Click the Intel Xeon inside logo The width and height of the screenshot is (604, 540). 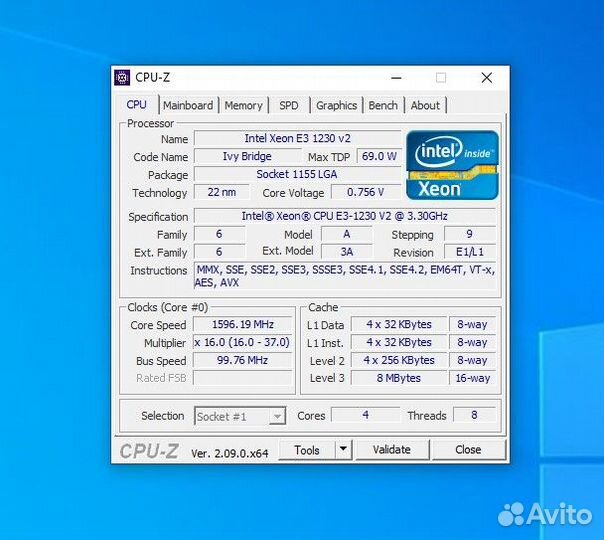coord(452,164)
